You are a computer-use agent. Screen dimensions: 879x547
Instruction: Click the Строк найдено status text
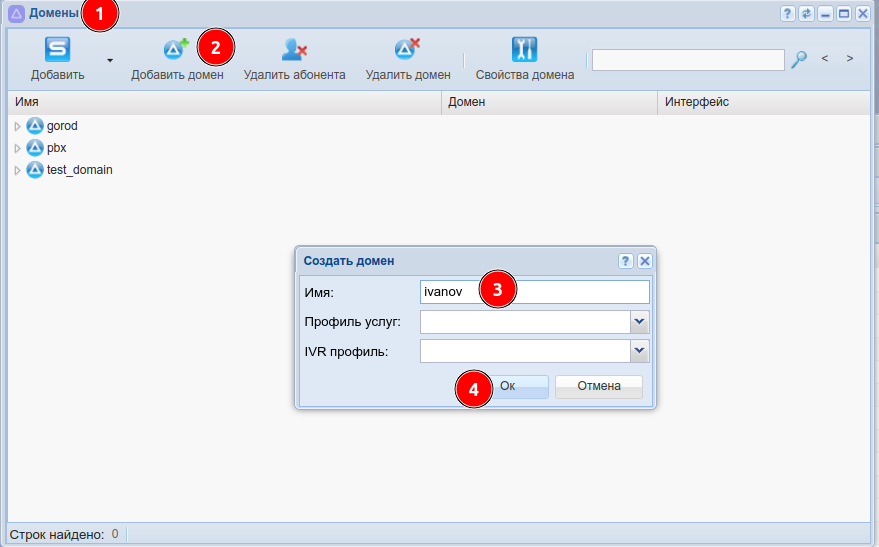[x=57, y=535]
